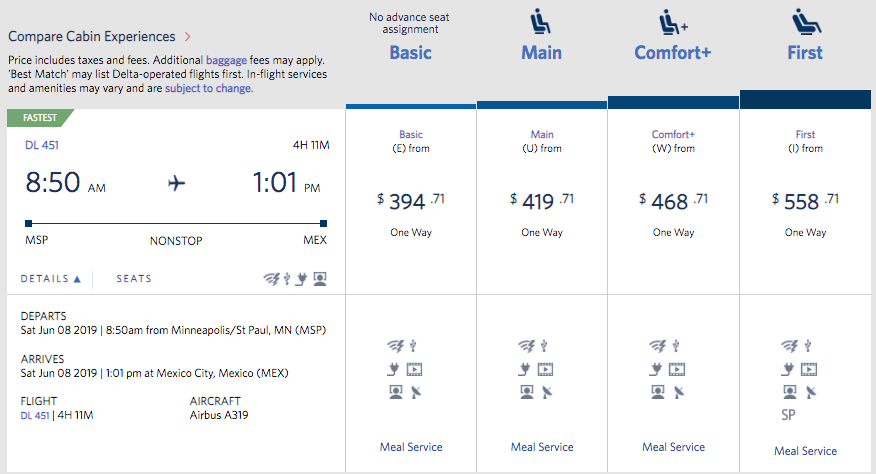The width and height of the screenshot is (876, 474).
Task: Click the satellite TV icon under Basic
Action: tap(415, 392)
